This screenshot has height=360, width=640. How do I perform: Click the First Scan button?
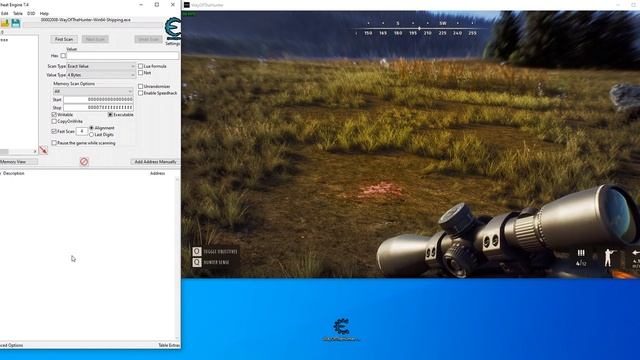(64, 39)
